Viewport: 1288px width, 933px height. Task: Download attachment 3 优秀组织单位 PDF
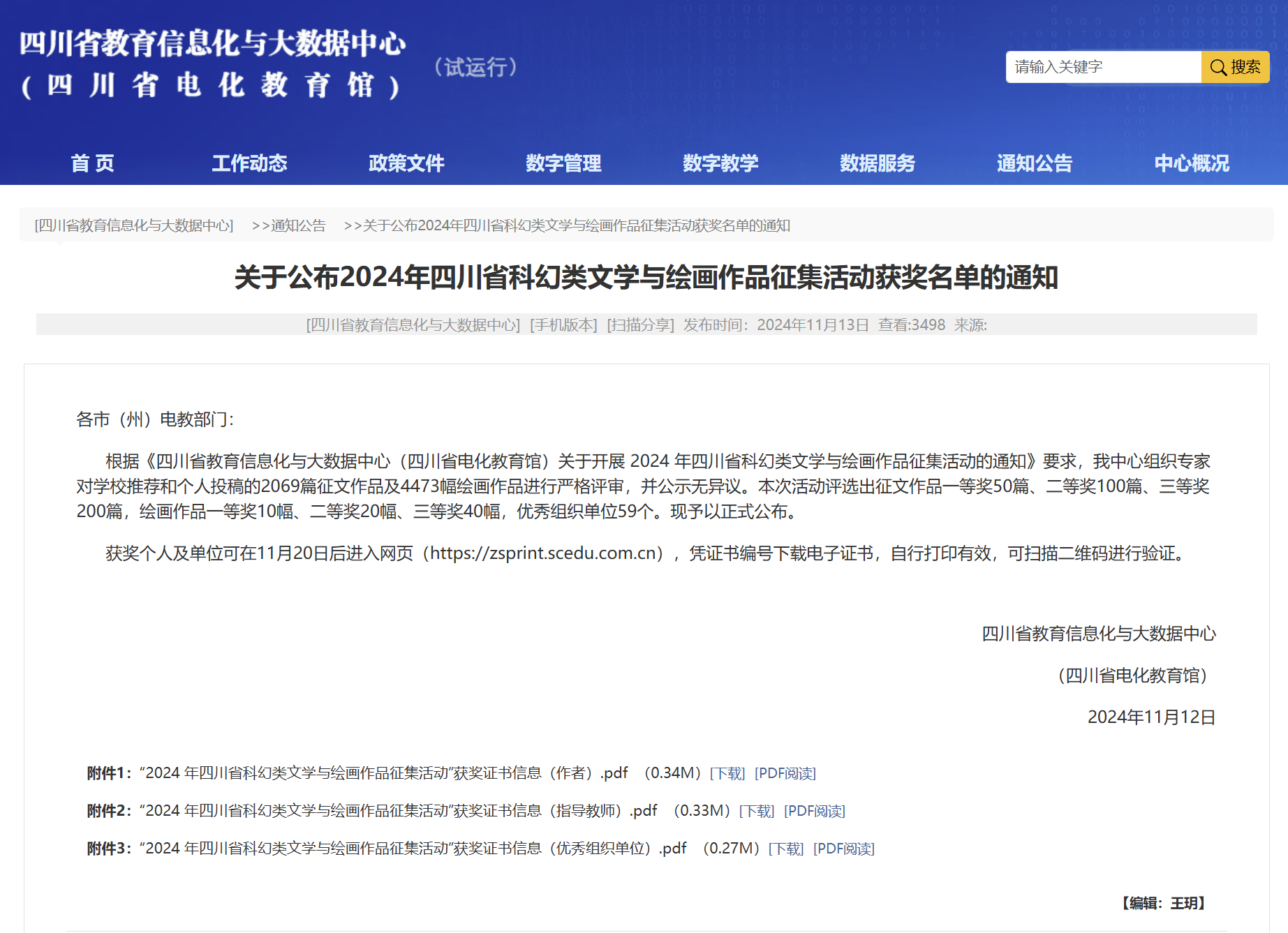pyautogui.click(x=786, y=849)
